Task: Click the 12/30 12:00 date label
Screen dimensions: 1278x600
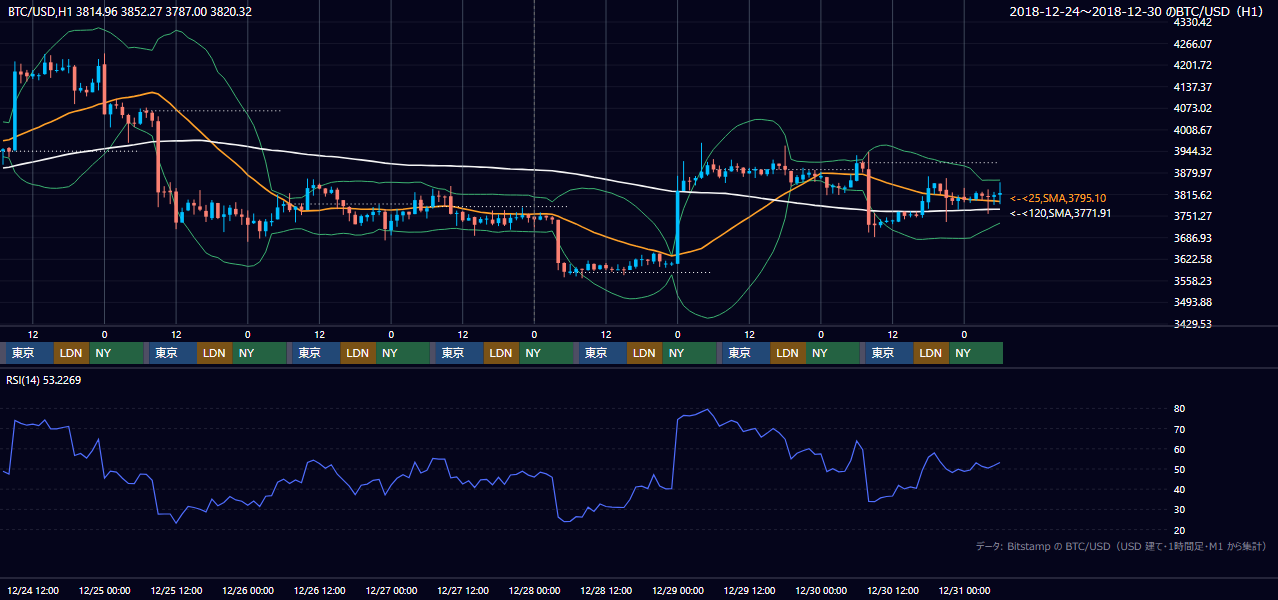Action: [x=893, y=591]
